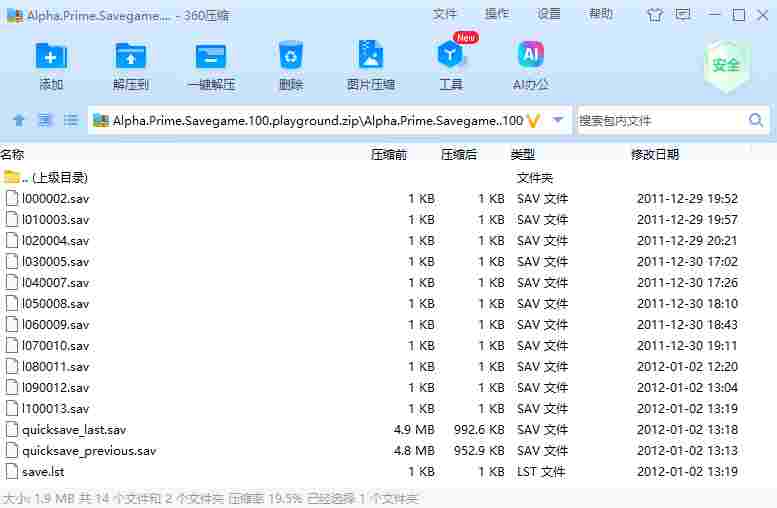777x508 pixels.
Task: Sort by the 修改日期 column header
Action: 655,155
